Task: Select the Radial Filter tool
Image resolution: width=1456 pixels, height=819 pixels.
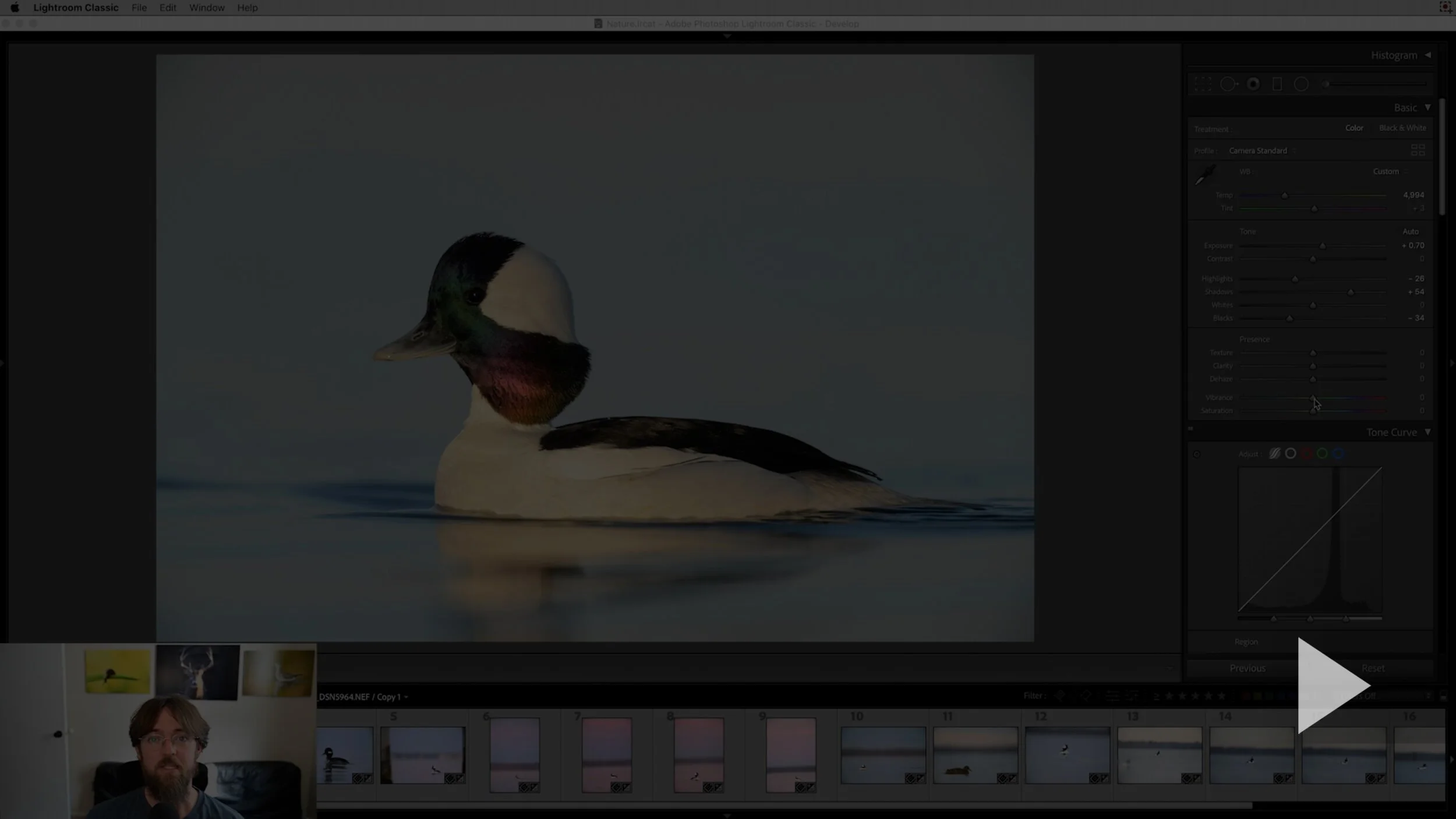Action: pyautogui.click(x=1301, y=84)
